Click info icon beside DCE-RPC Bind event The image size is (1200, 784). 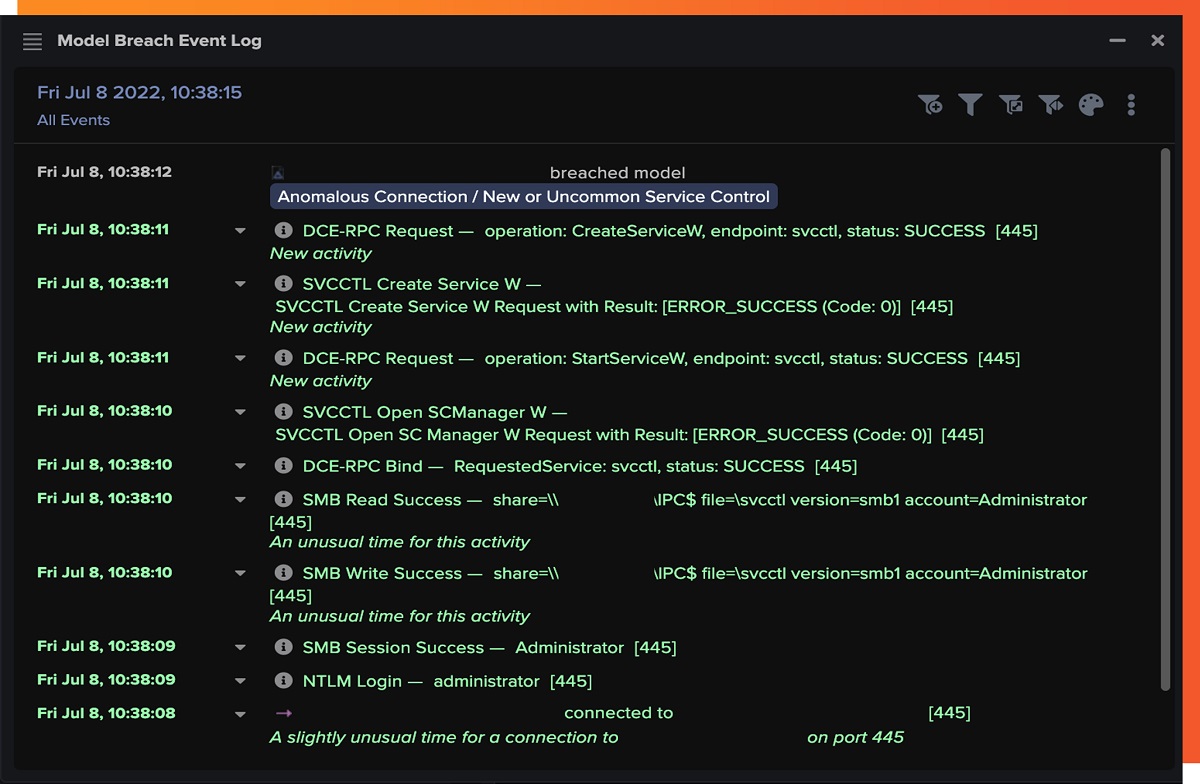pos(283,465)
